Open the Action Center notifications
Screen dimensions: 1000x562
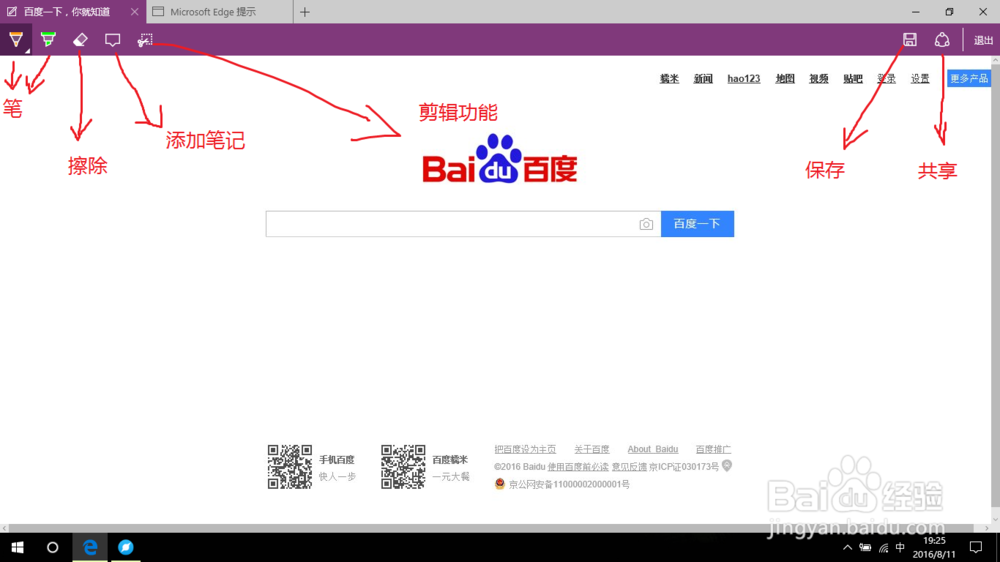(976, 547)
